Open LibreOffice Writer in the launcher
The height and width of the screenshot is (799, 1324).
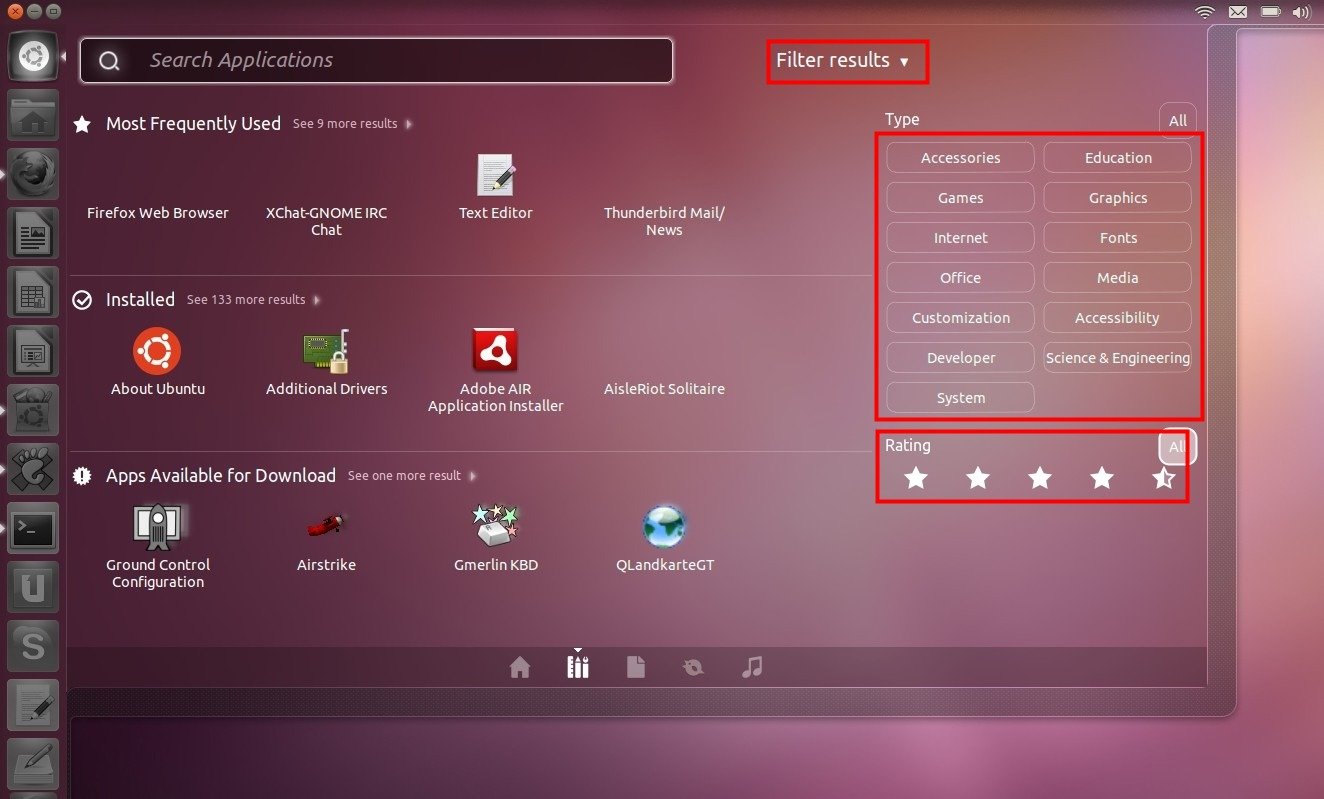coord(34,233)
